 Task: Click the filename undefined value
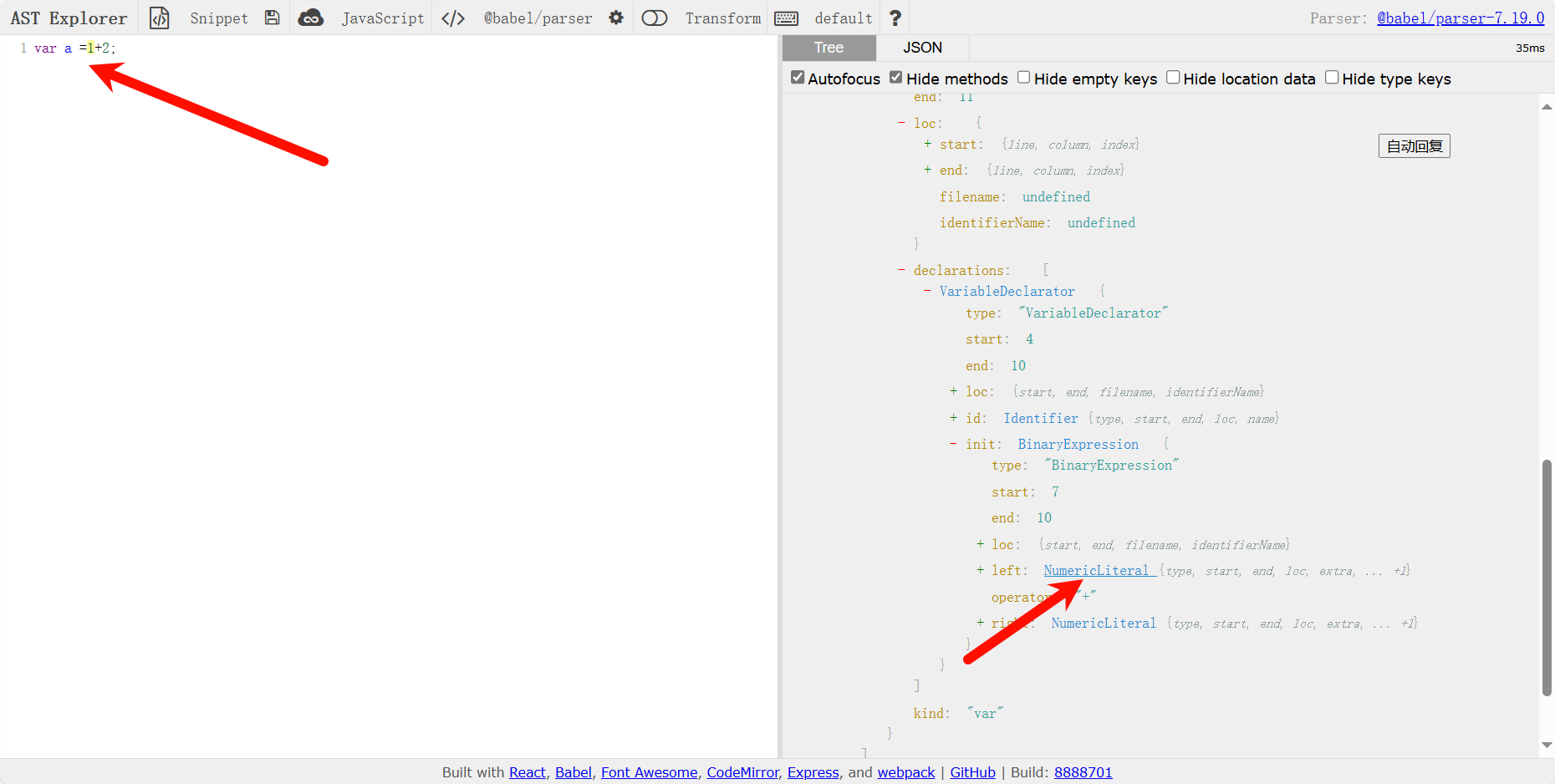pos(1056,196)
